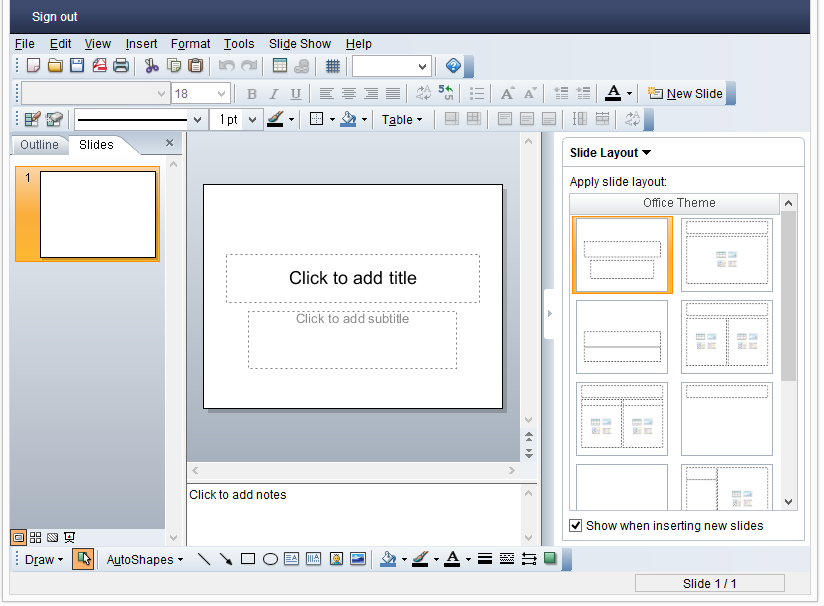Click the Paste clipboard icon
This screenshot has width=824, height=606.
pyautogui.click(x=195, y=66)
